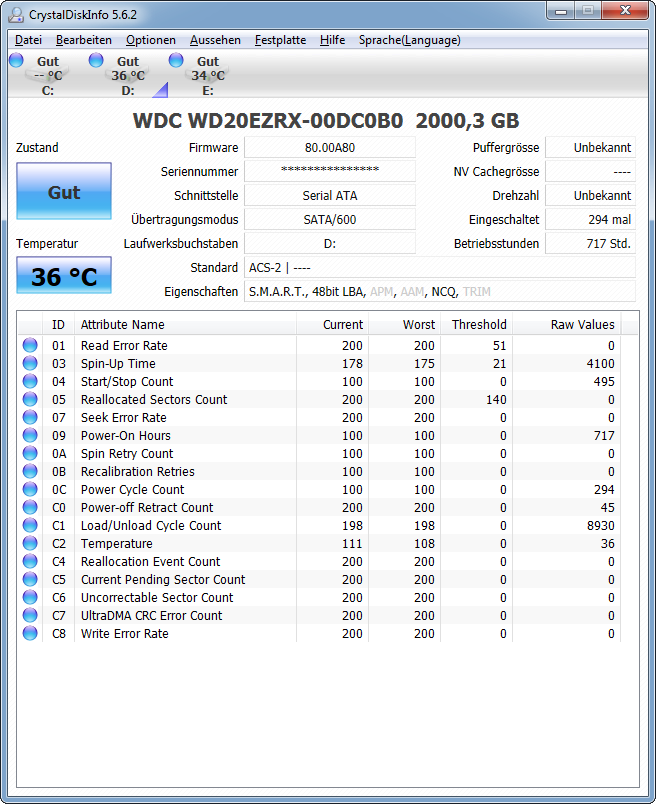This screenshot has width=656, height=804.
Task: Select the Power-off Retract Count raw value 45
Action: click(x=608, y=508)
